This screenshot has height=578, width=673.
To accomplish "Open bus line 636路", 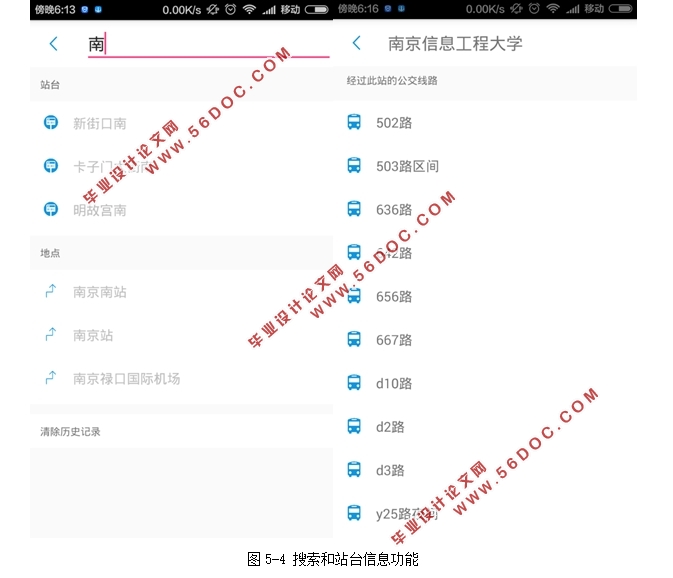I will [394, 210].
